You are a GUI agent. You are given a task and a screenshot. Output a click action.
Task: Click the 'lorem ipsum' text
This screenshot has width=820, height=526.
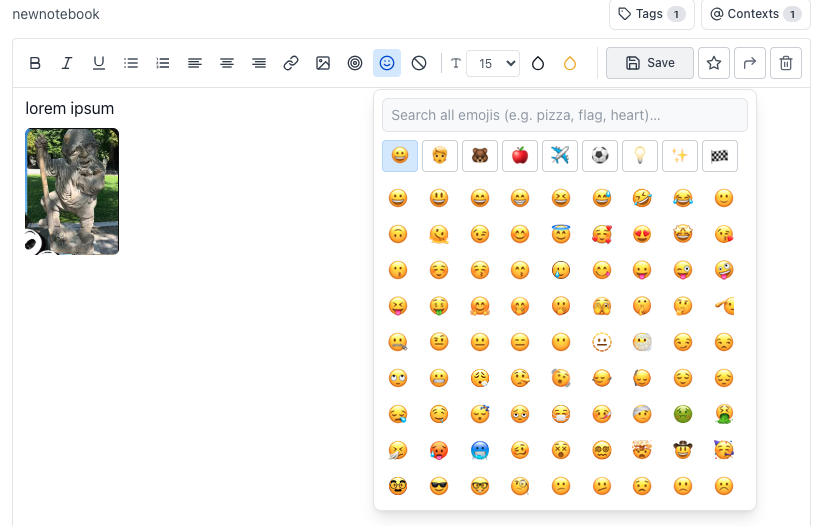point(70,108)
